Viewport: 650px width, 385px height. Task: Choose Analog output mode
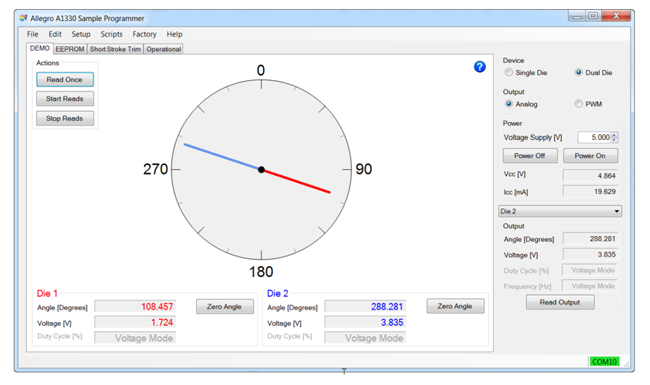509,104
